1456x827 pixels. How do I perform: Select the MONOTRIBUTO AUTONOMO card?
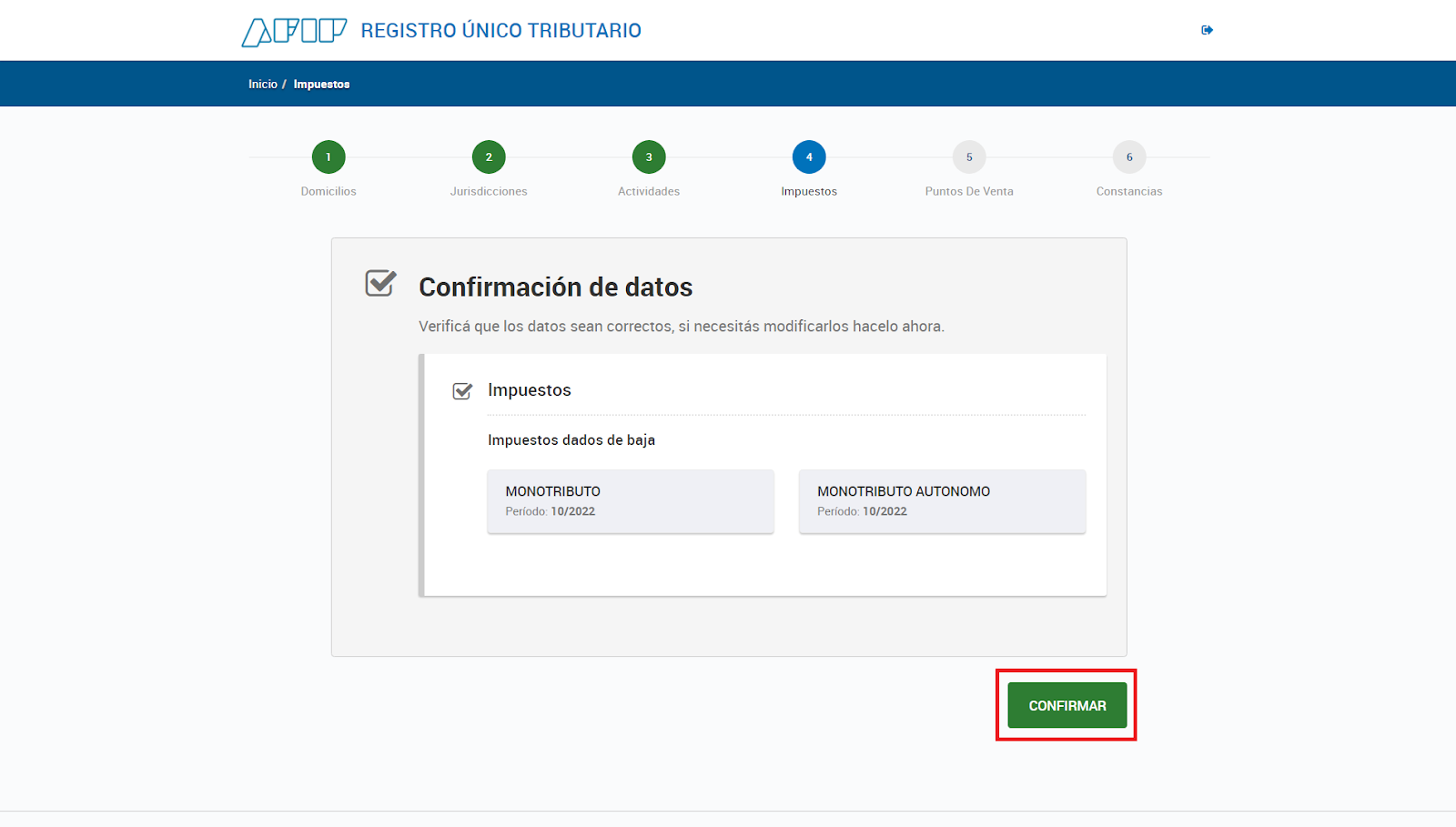942,501
